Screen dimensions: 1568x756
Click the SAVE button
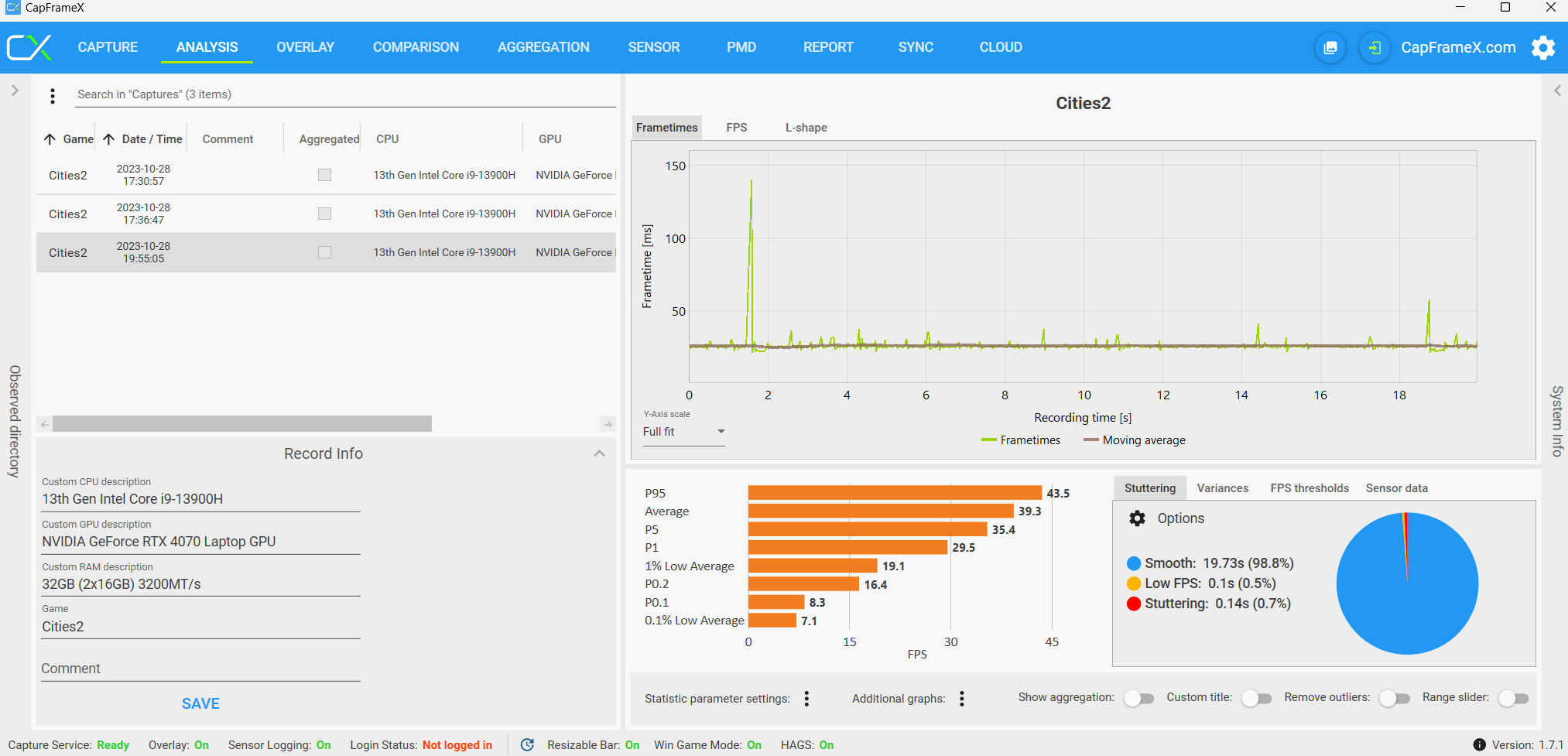pos(200,703)
